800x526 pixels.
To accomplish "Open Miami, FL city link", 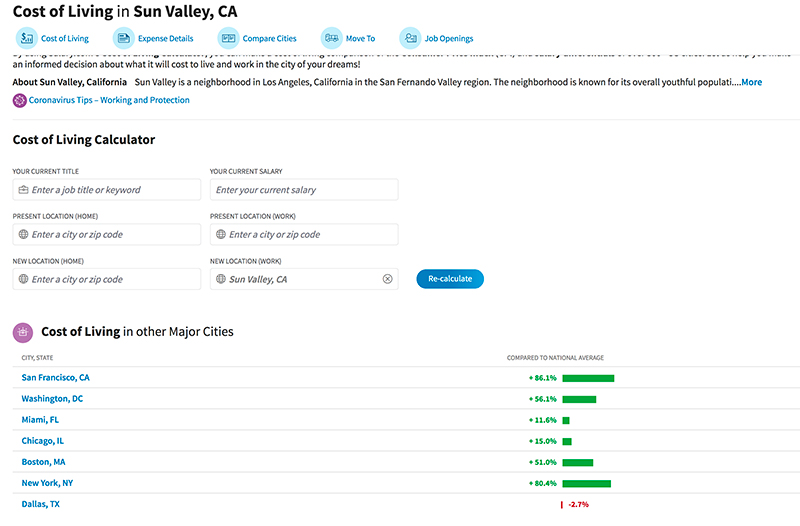I will click(x=40, y=420).
